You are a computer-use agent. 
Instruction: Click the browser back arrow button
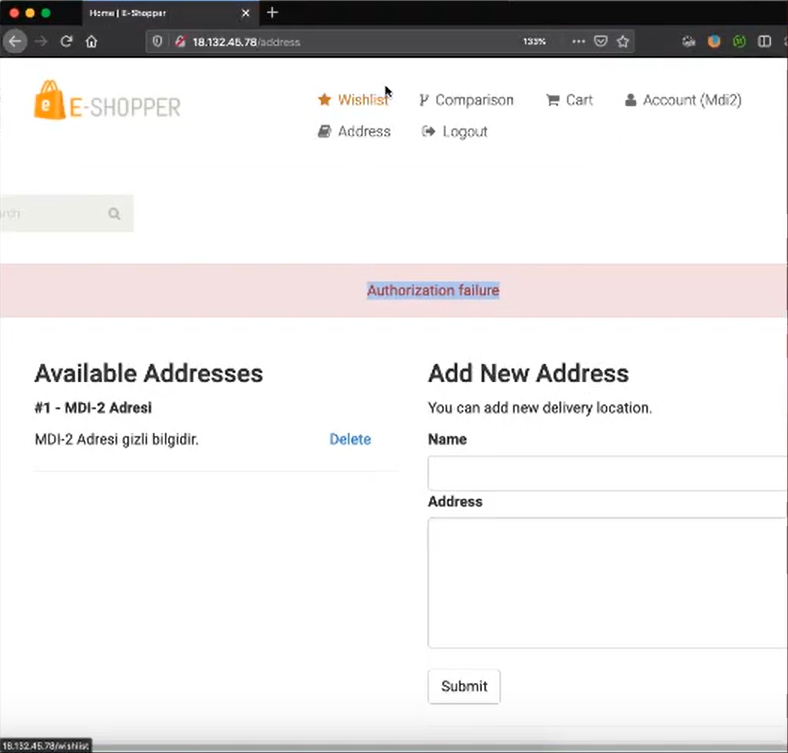(15, 42)
